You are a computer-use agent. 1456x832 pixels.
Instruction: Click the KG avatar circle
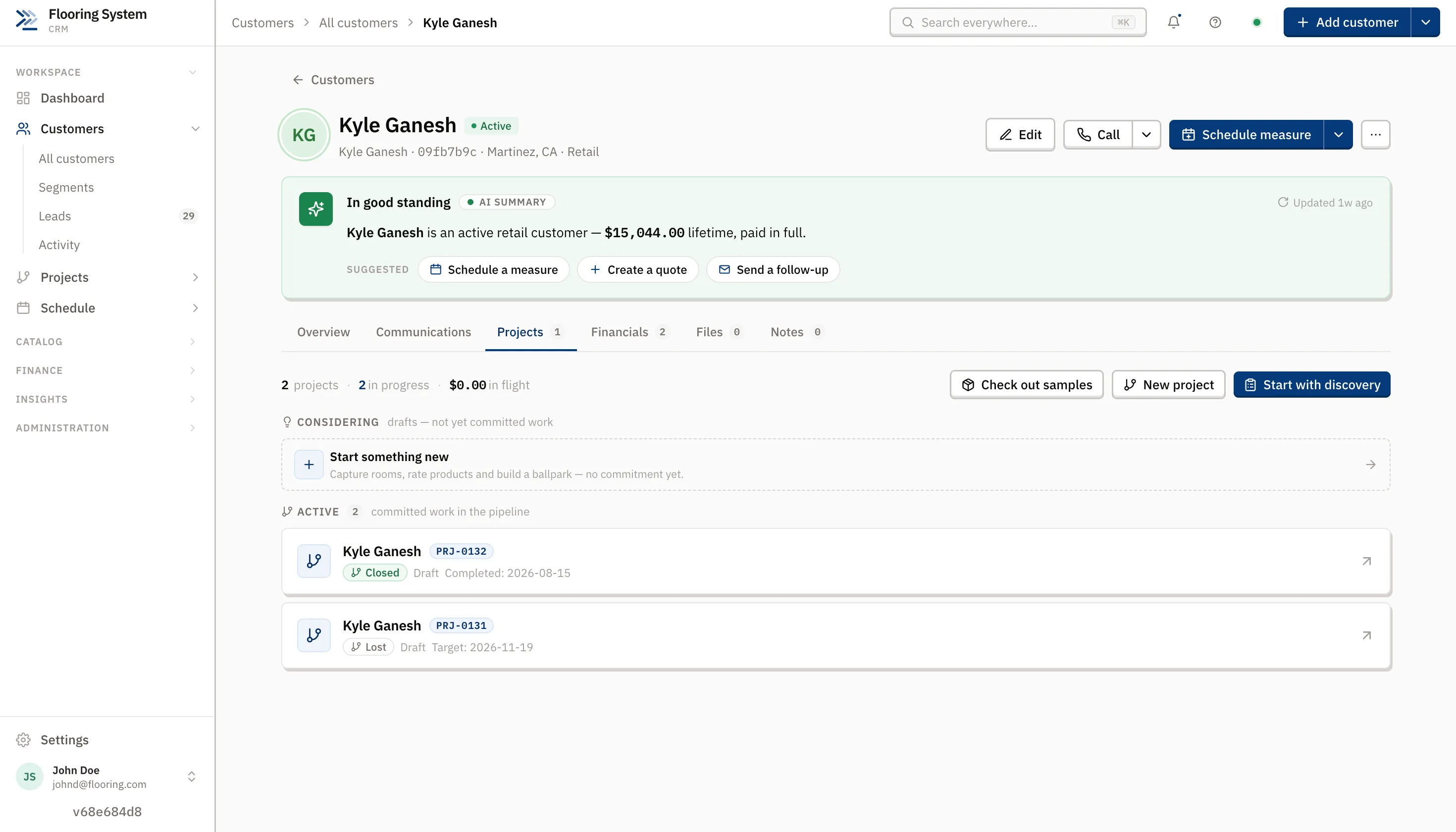(304, 135)
